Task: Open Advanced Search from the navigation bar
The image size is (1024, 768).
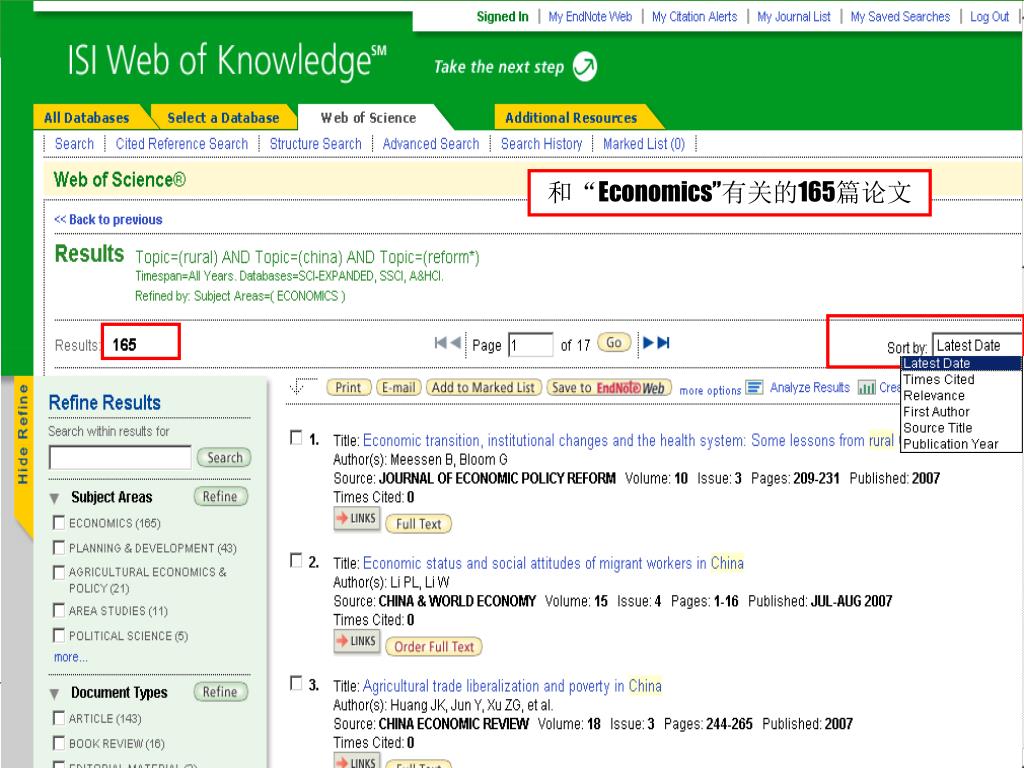Action: click(x=430, y=144)
